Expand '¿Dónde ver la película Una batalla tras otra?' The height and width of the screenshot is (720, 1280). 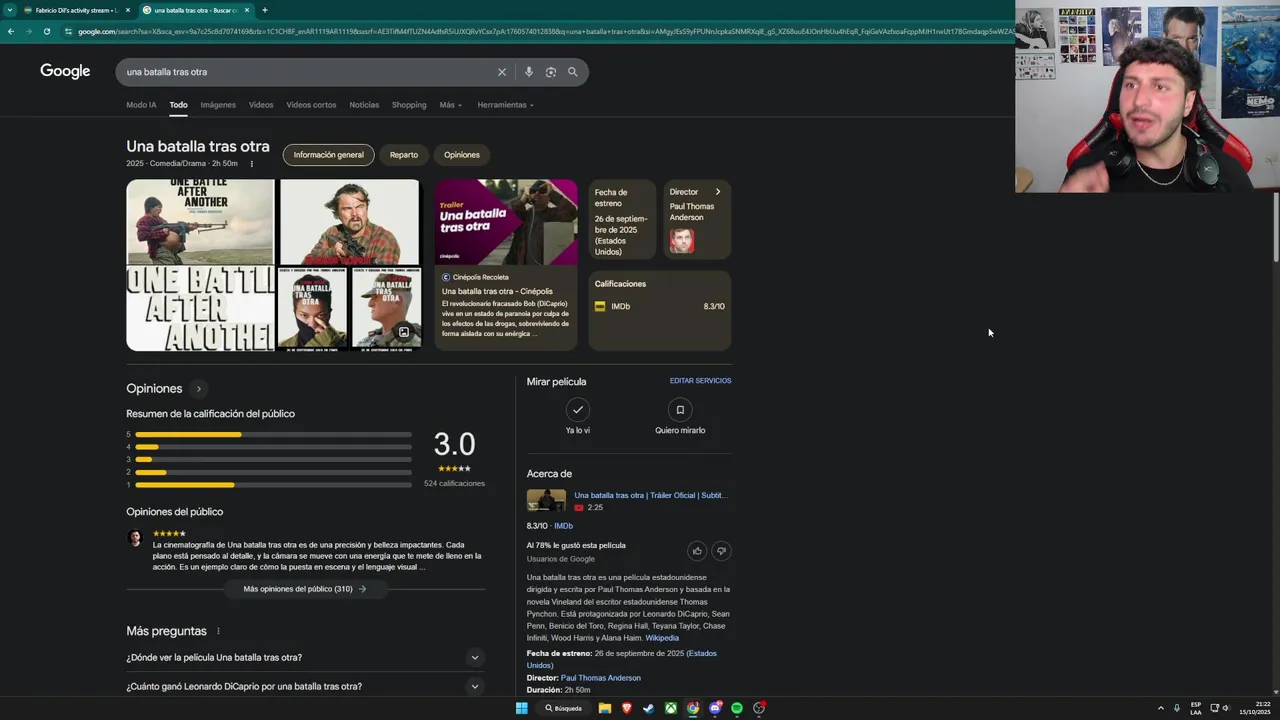(305, 657)
